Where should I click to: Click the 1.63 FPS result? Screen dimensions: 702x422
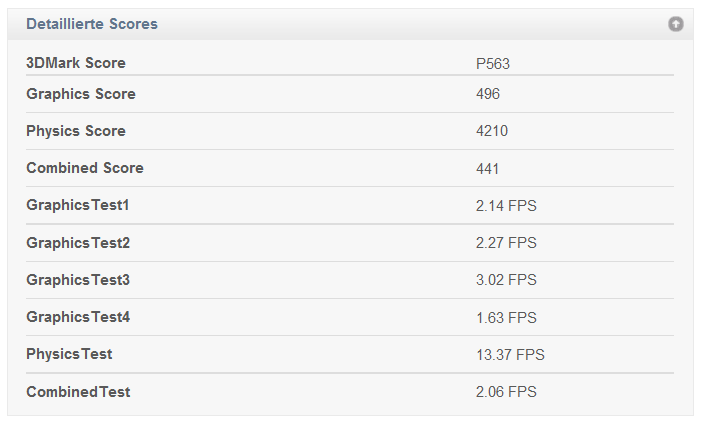click(x=506, y=318)
